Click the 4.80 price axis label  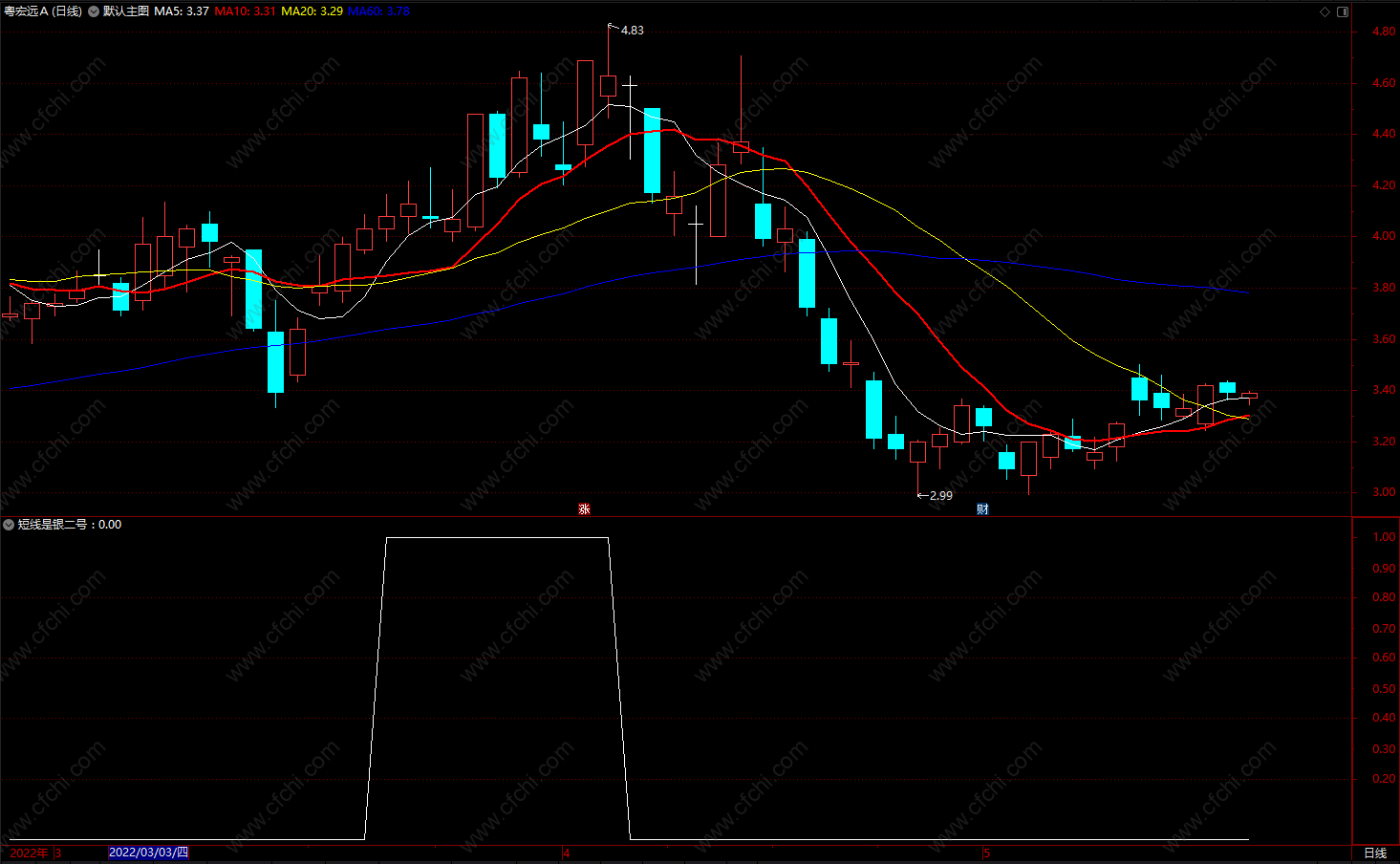click(1383, 32)
